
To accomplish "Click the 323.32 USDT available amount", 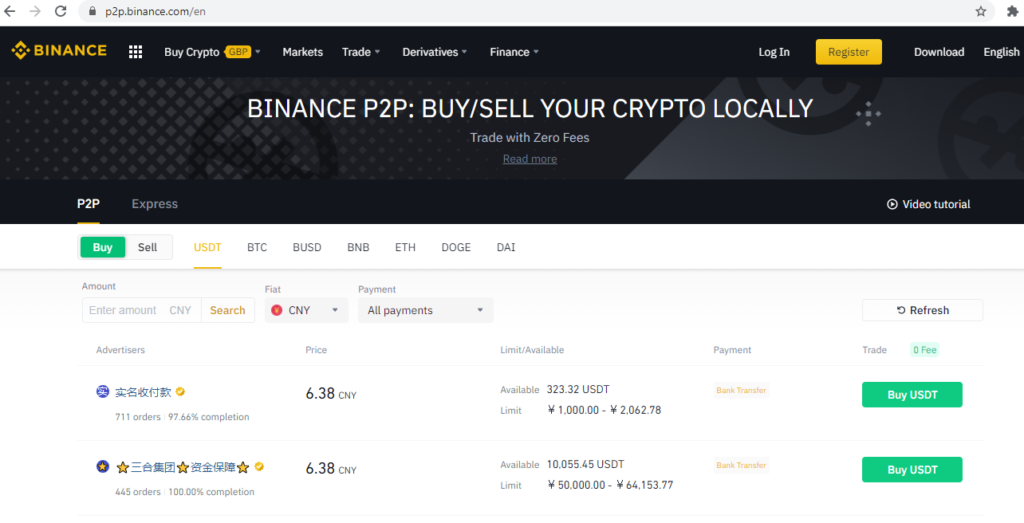I will coord(578,389).
